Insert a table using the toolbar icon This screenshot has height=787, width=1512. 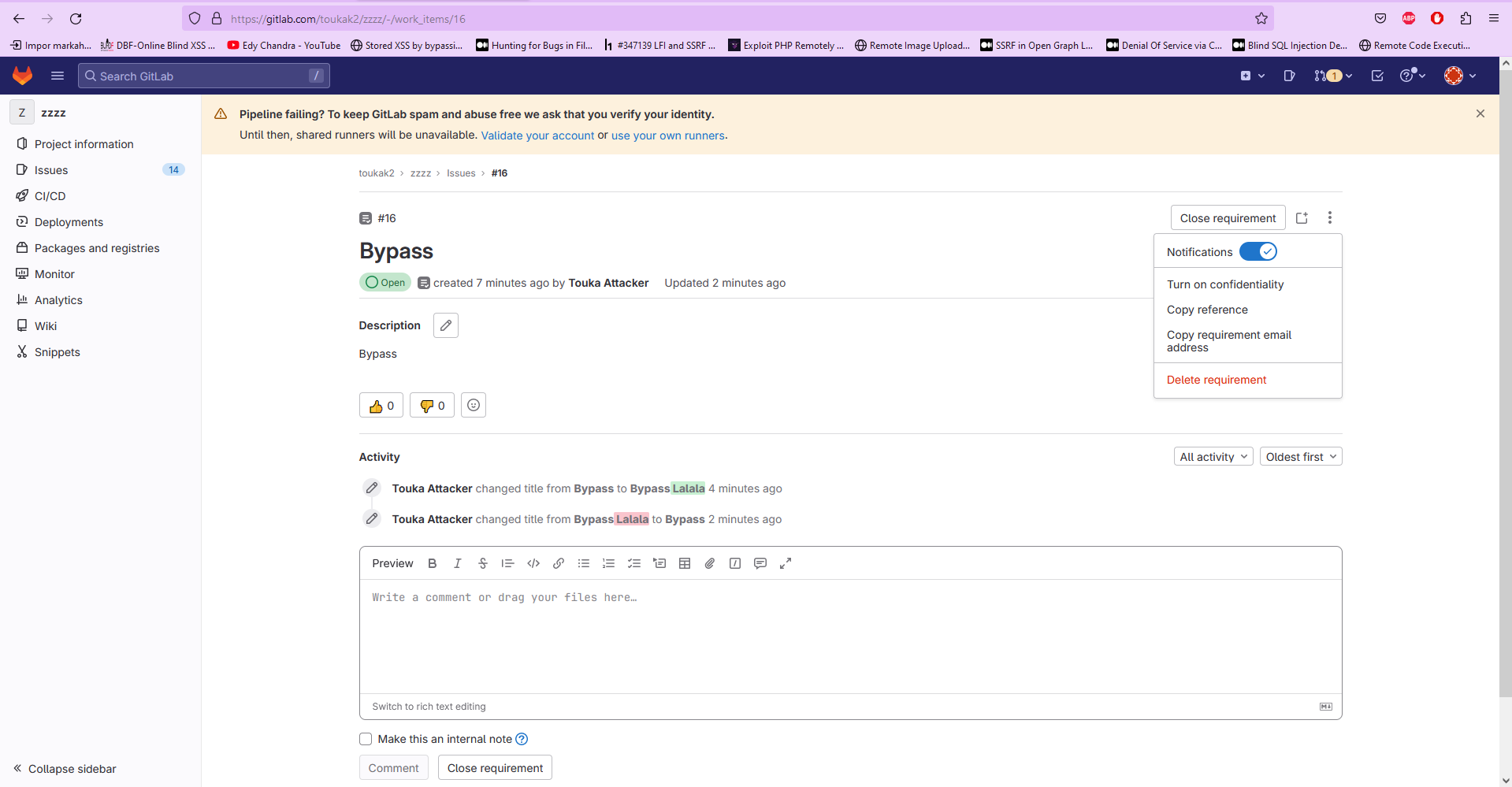685,563
